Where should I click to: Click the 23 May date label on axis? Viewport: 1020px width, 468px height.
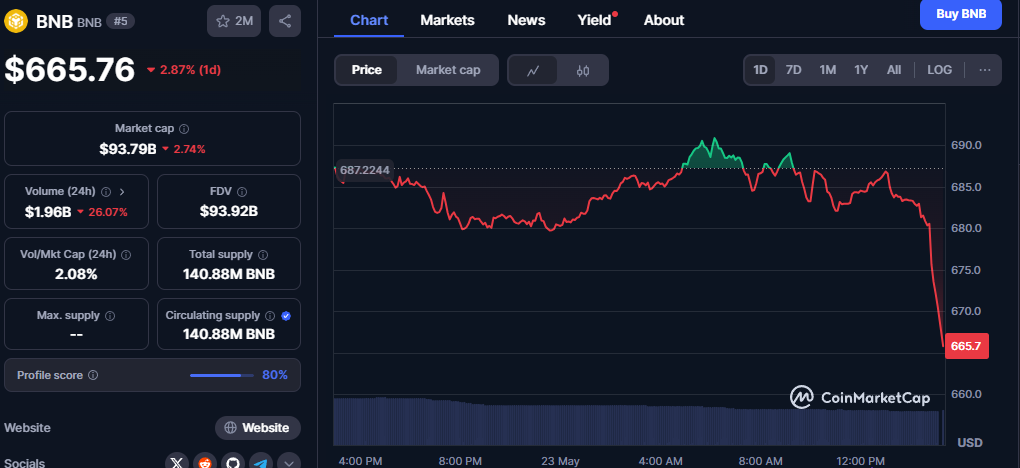(x=560, y=461)
